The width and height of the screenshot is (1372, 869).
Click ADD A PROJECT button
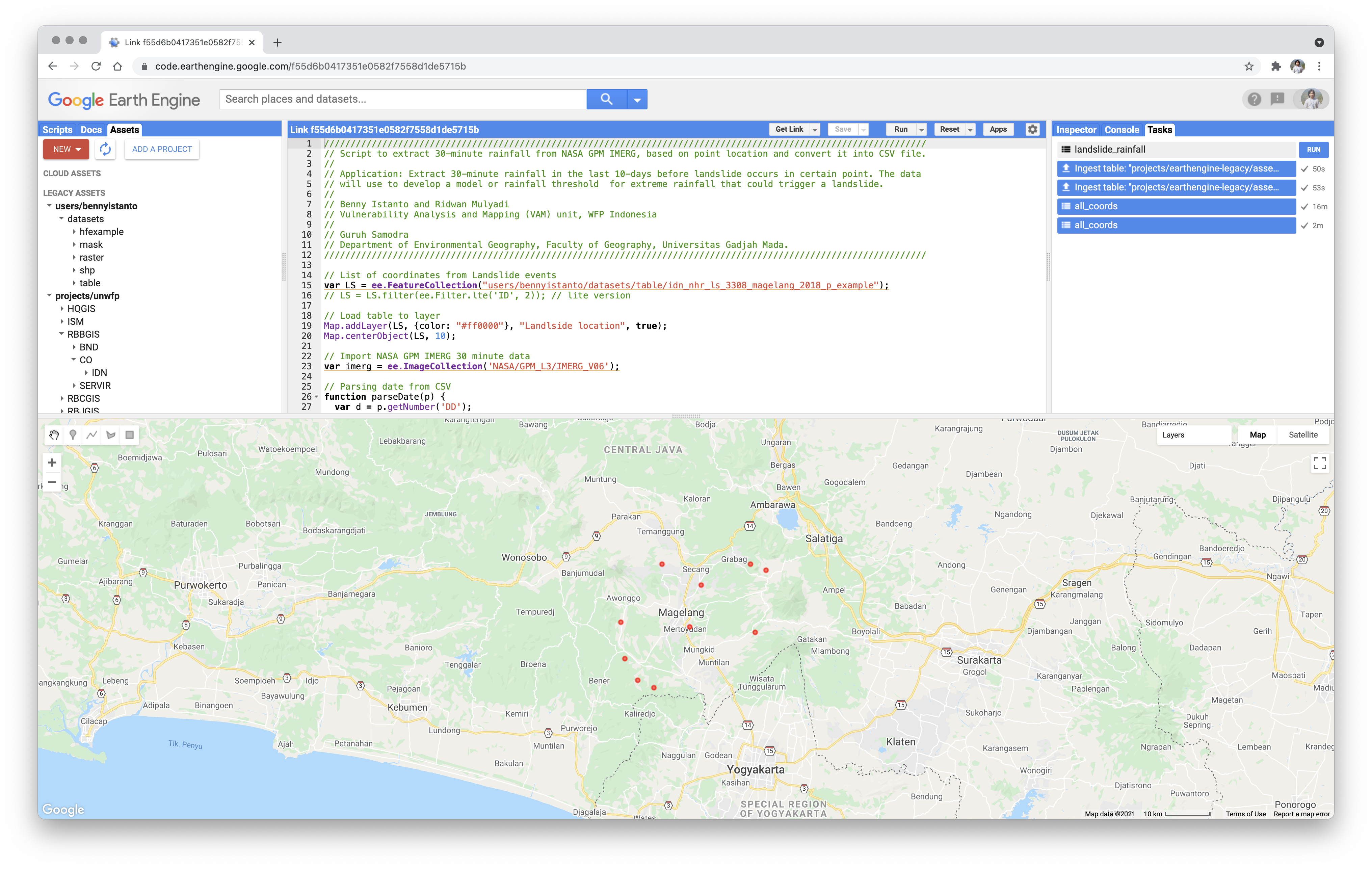tap(162, 149)
